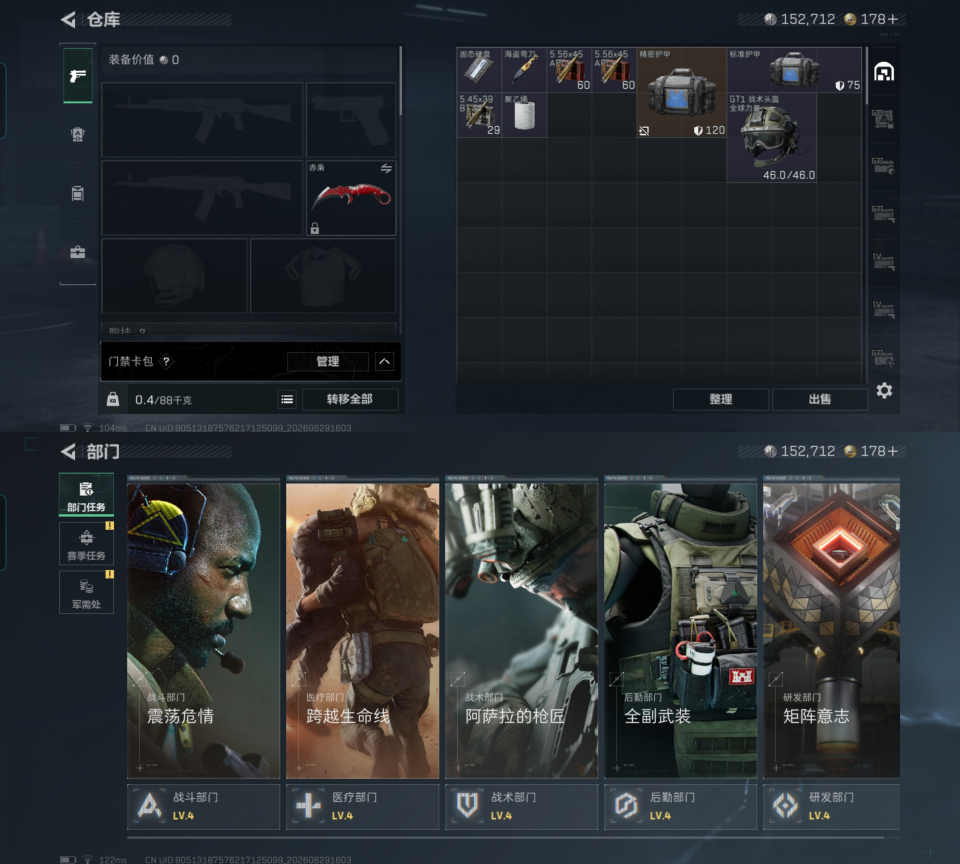Open the 全副武装 mission card

[x=680, y=627]
